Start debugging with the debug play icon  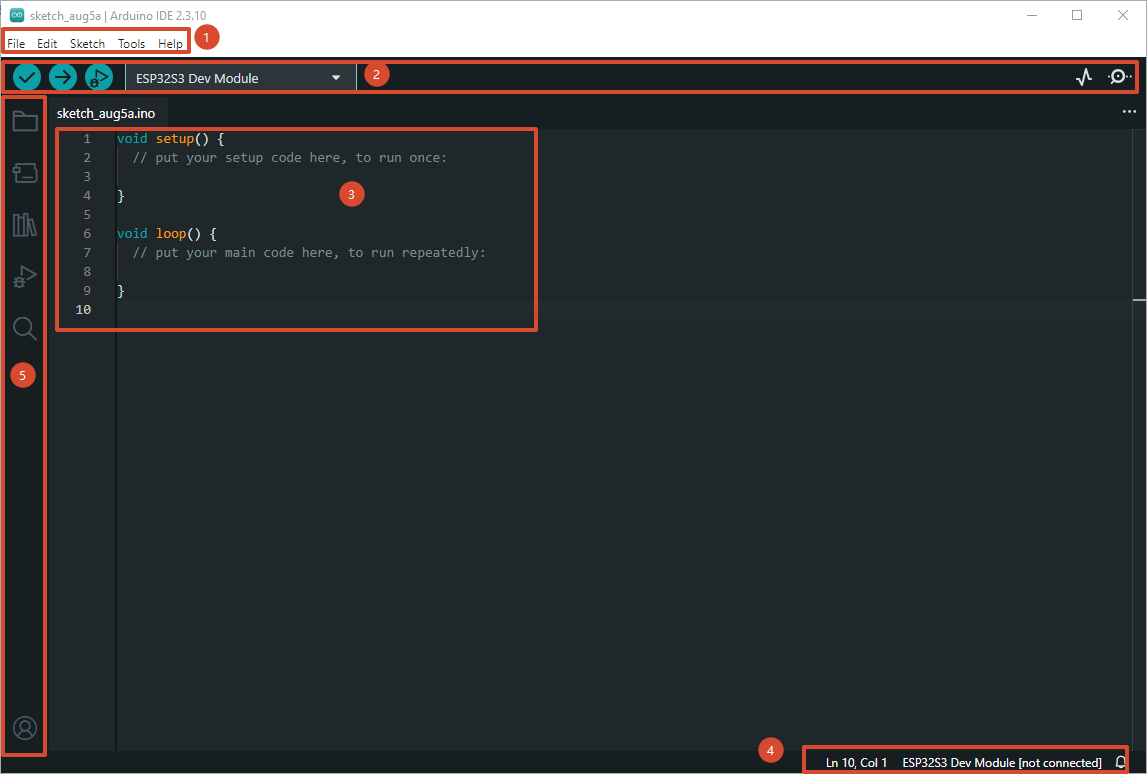[x=99, y=77]
